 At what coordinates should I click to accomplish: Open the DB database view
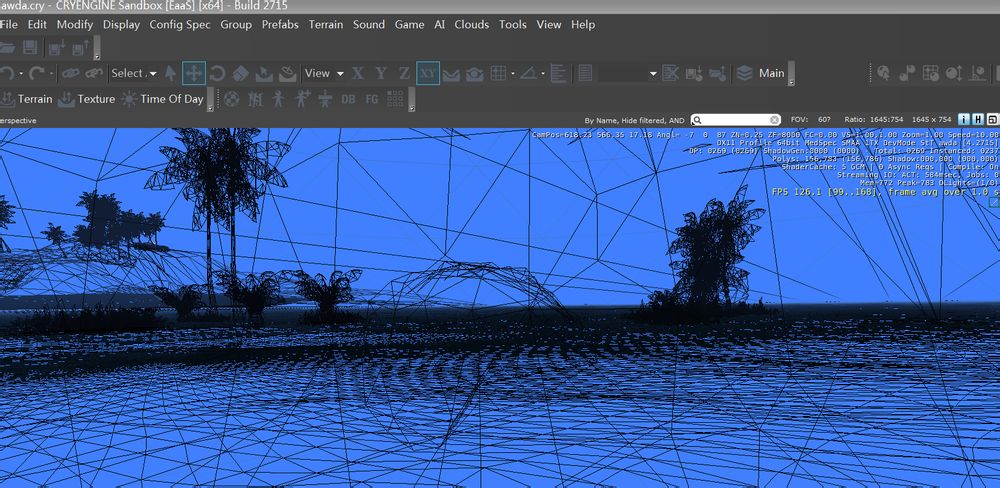348,100
